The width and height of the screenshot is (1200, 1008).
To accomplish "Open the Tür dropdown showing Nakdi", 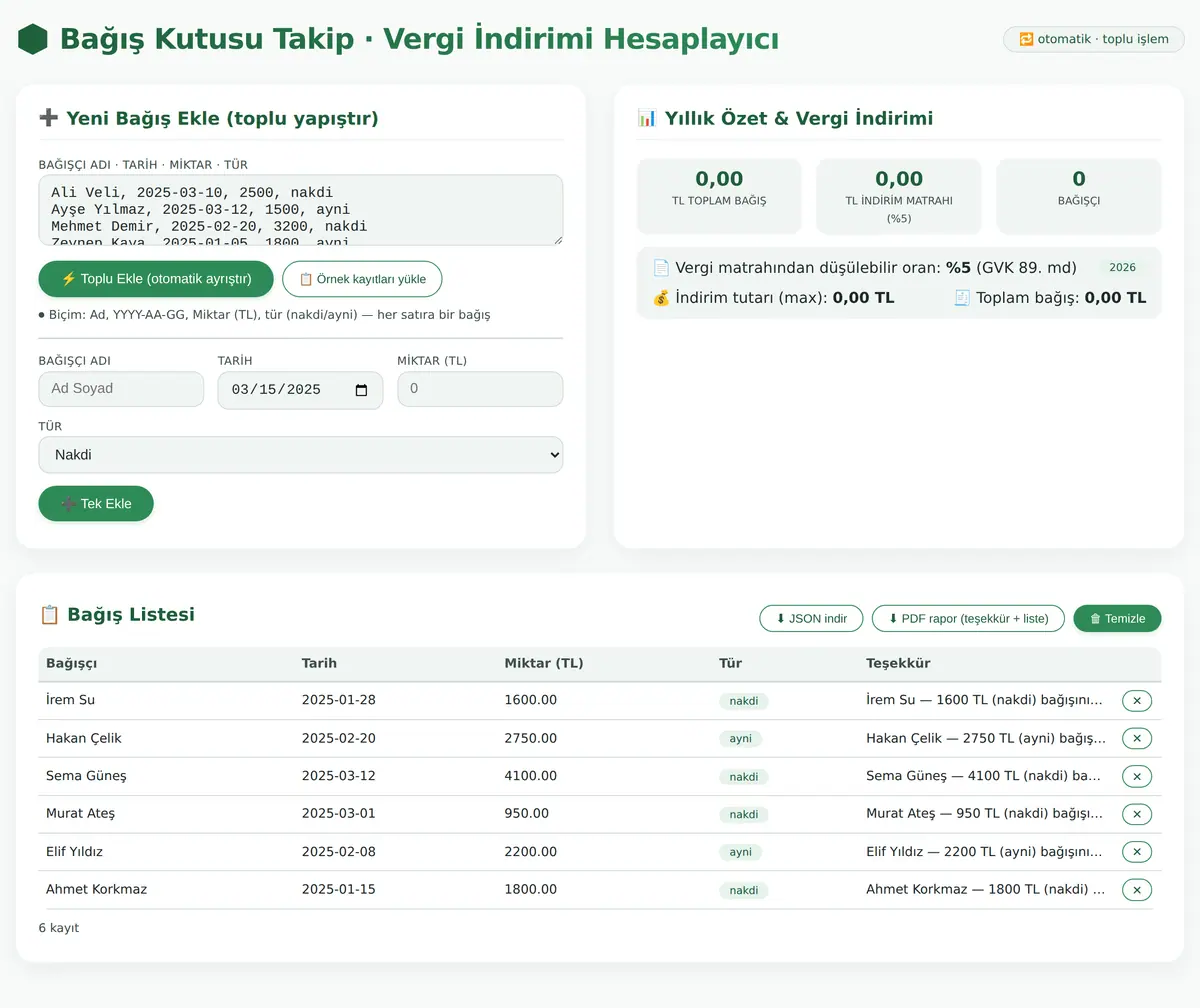I will [301, 455].
